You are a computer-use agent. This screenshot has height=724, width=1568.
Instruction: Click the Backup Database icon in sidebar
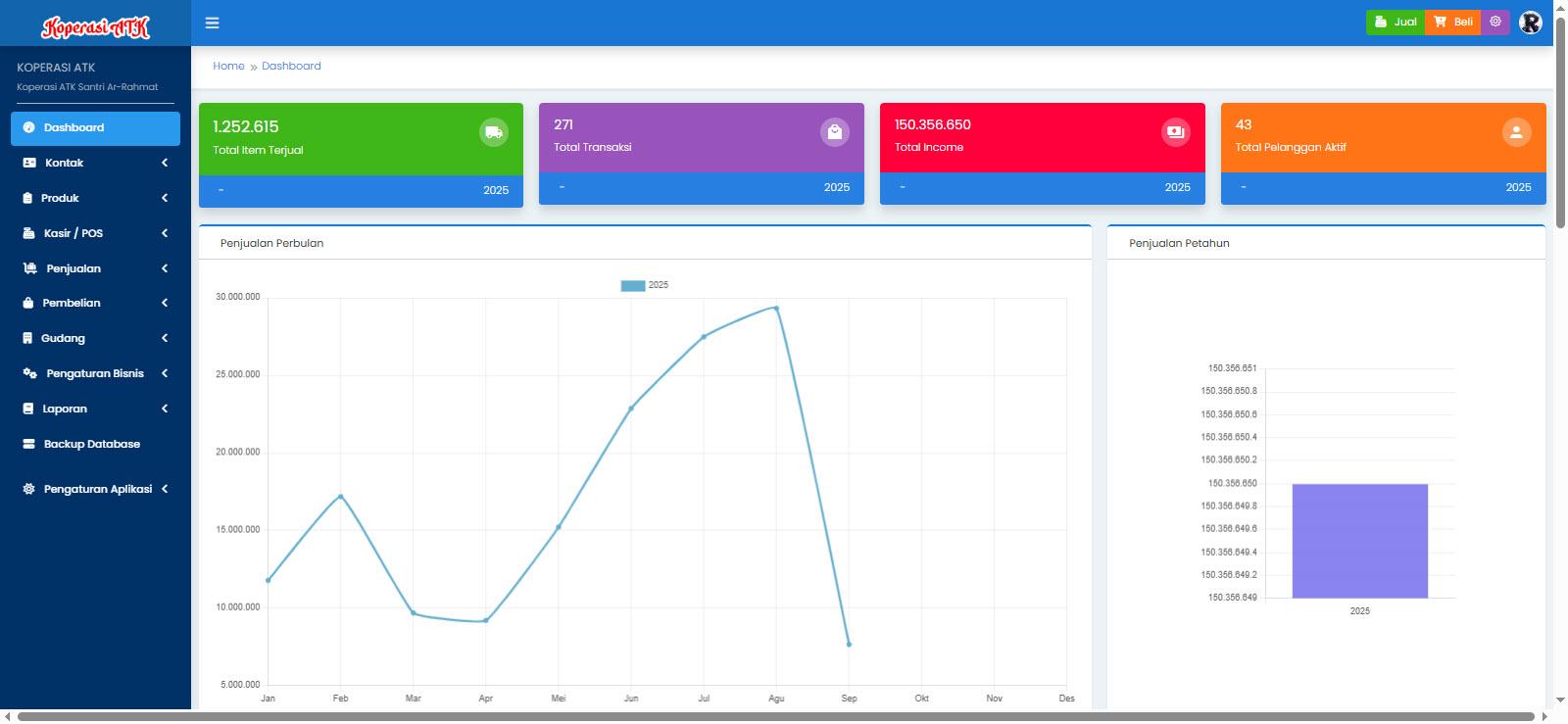[x=28, y=444]
